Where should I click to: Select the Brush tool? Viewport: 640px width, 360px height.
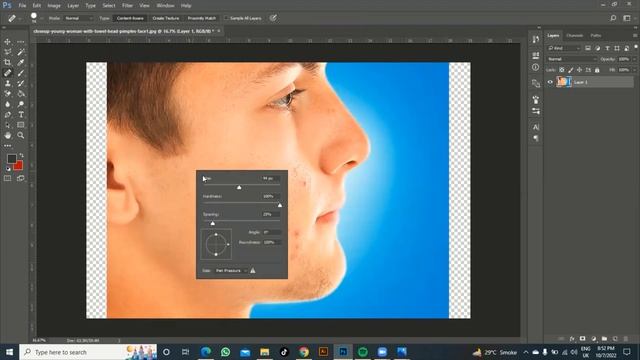click(x=20, y=73)
